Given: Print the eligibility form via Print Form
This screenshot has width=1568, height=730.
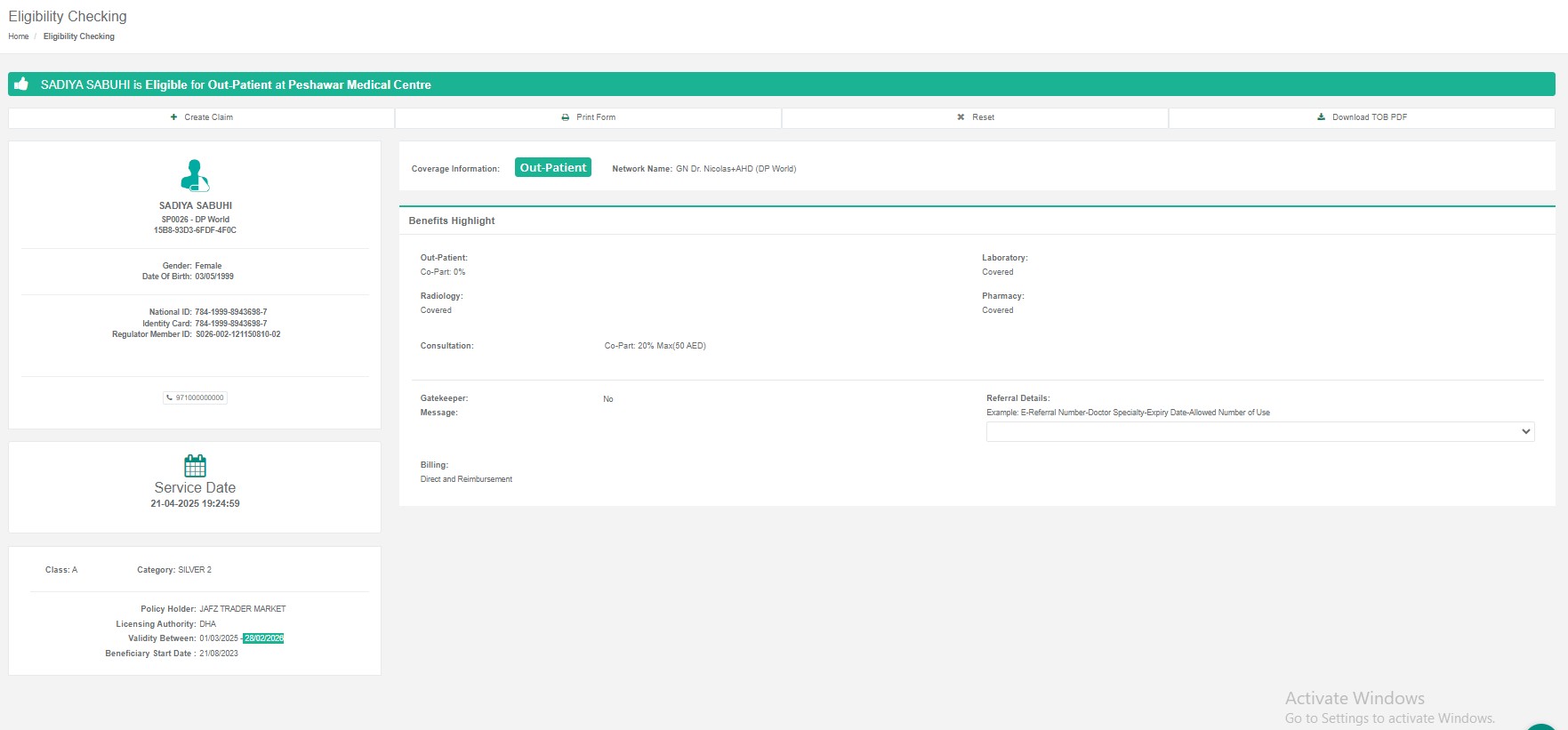Looking at the screenshot, I should click(x=588, y=117).
